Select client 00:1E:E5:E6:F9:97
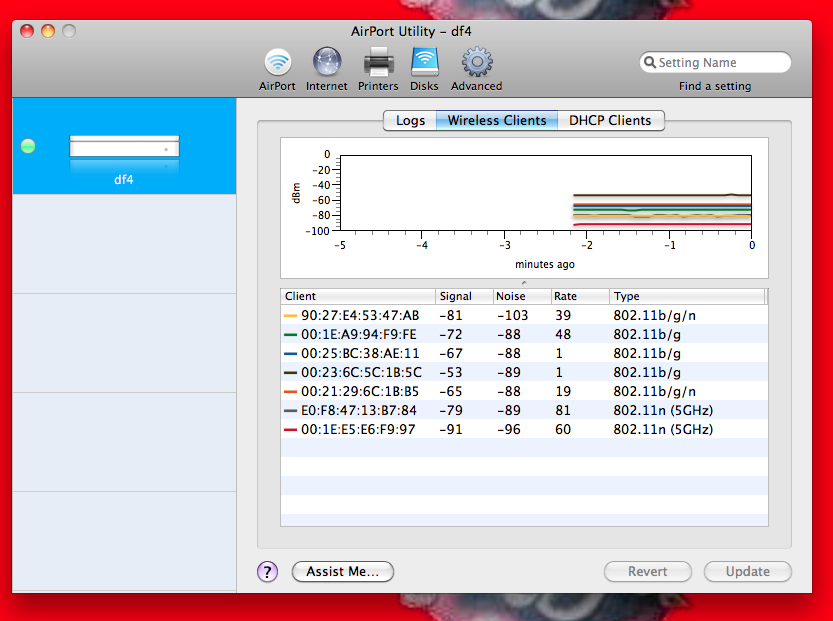 [524, 429]
